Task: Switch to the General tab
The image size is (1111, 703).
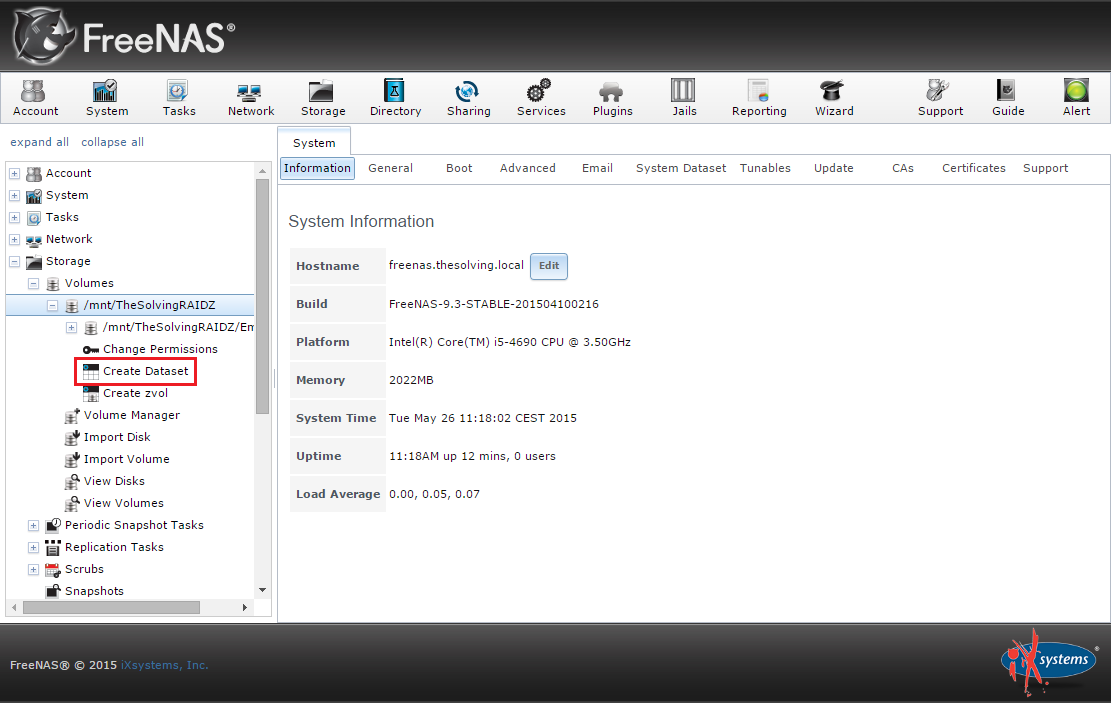Action: point(390,168)
